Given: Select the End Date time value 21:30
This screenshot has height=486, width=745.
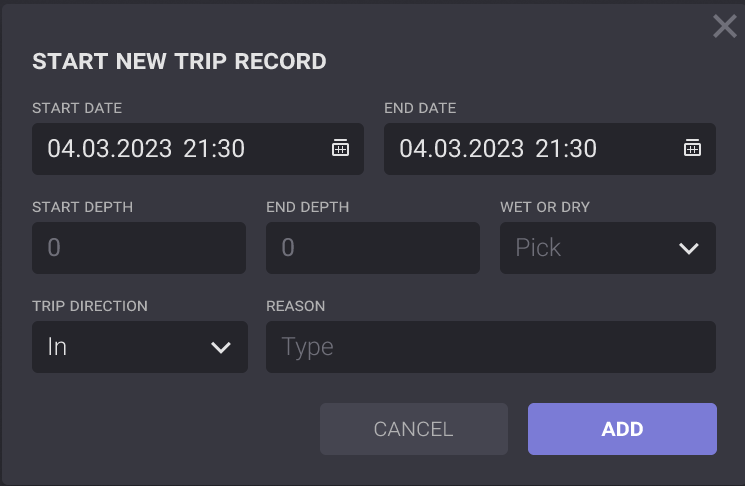Looking at the screenshot, I should (566, 149).
